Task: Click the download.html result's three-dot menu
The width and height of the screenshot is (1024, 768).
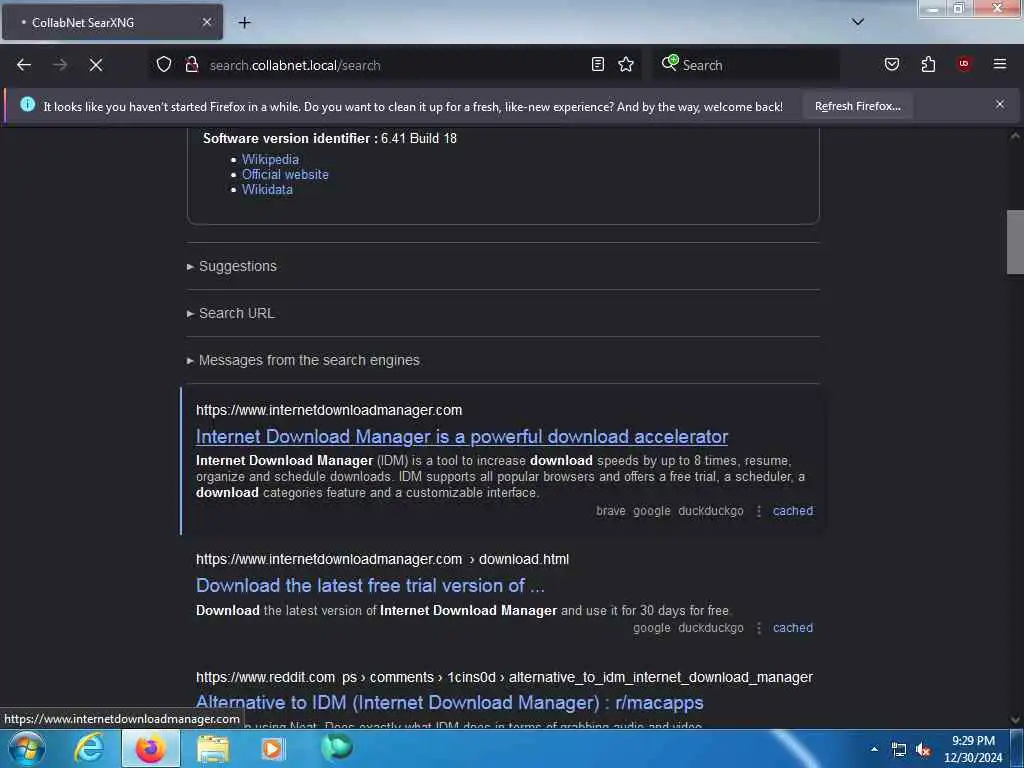Action: tap(758, 628)
